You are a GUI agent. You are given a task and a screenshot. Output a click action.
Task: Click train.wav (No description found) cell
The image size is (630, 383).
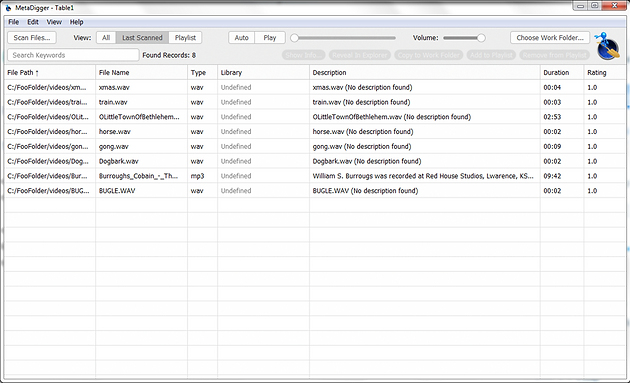coord(425,102)
